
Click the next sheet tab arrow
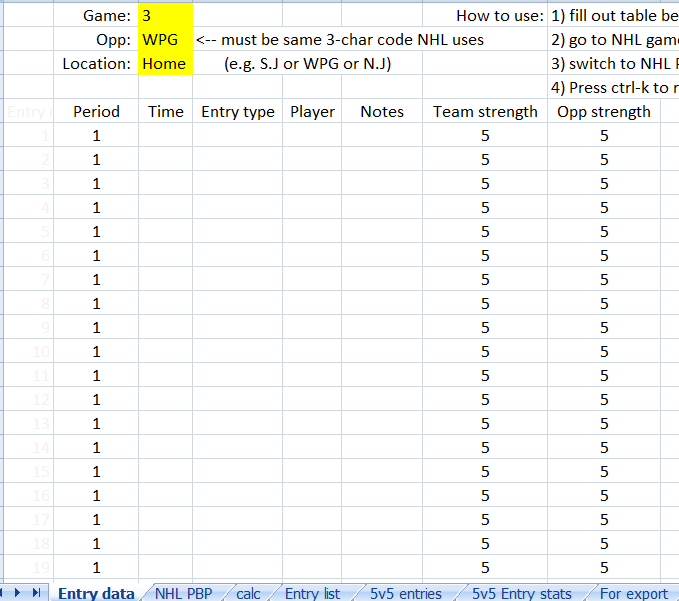[x=19, y=593]
